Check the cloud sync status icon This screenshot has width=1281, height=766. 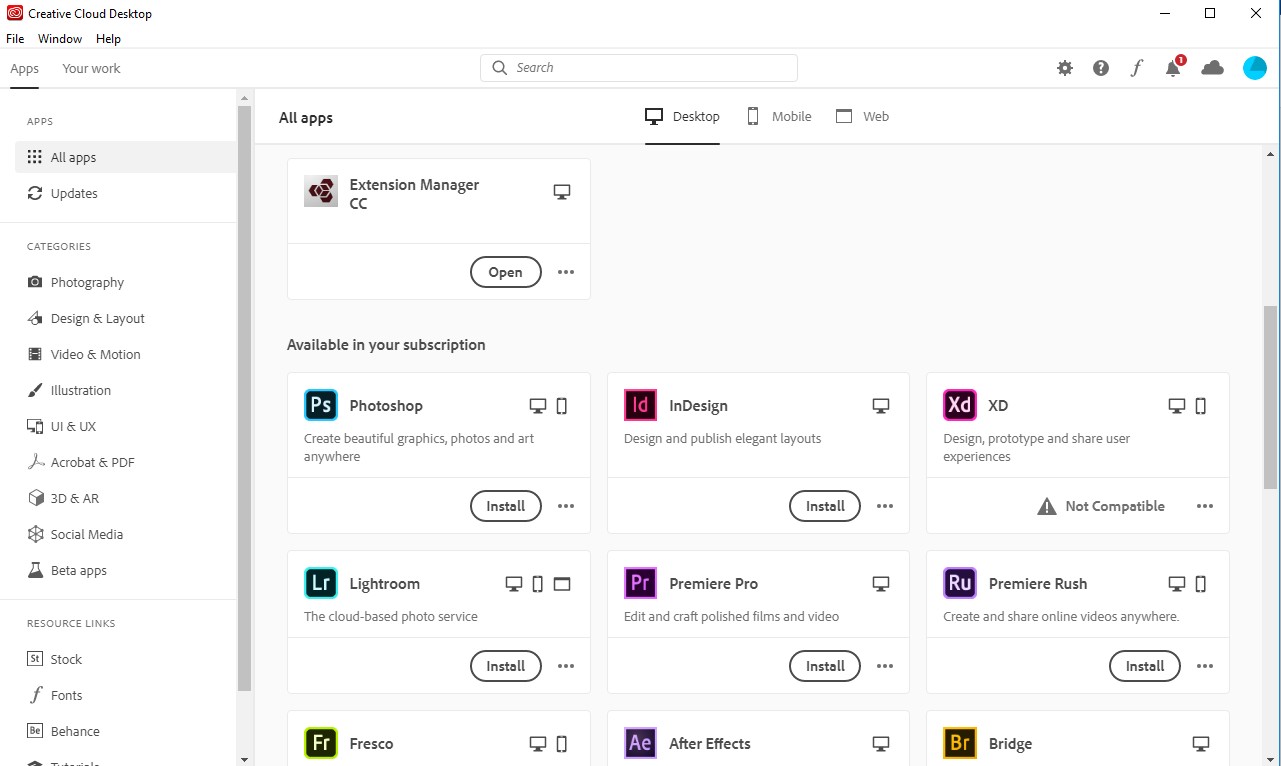pyautogui.click(x=1213, y=68)
